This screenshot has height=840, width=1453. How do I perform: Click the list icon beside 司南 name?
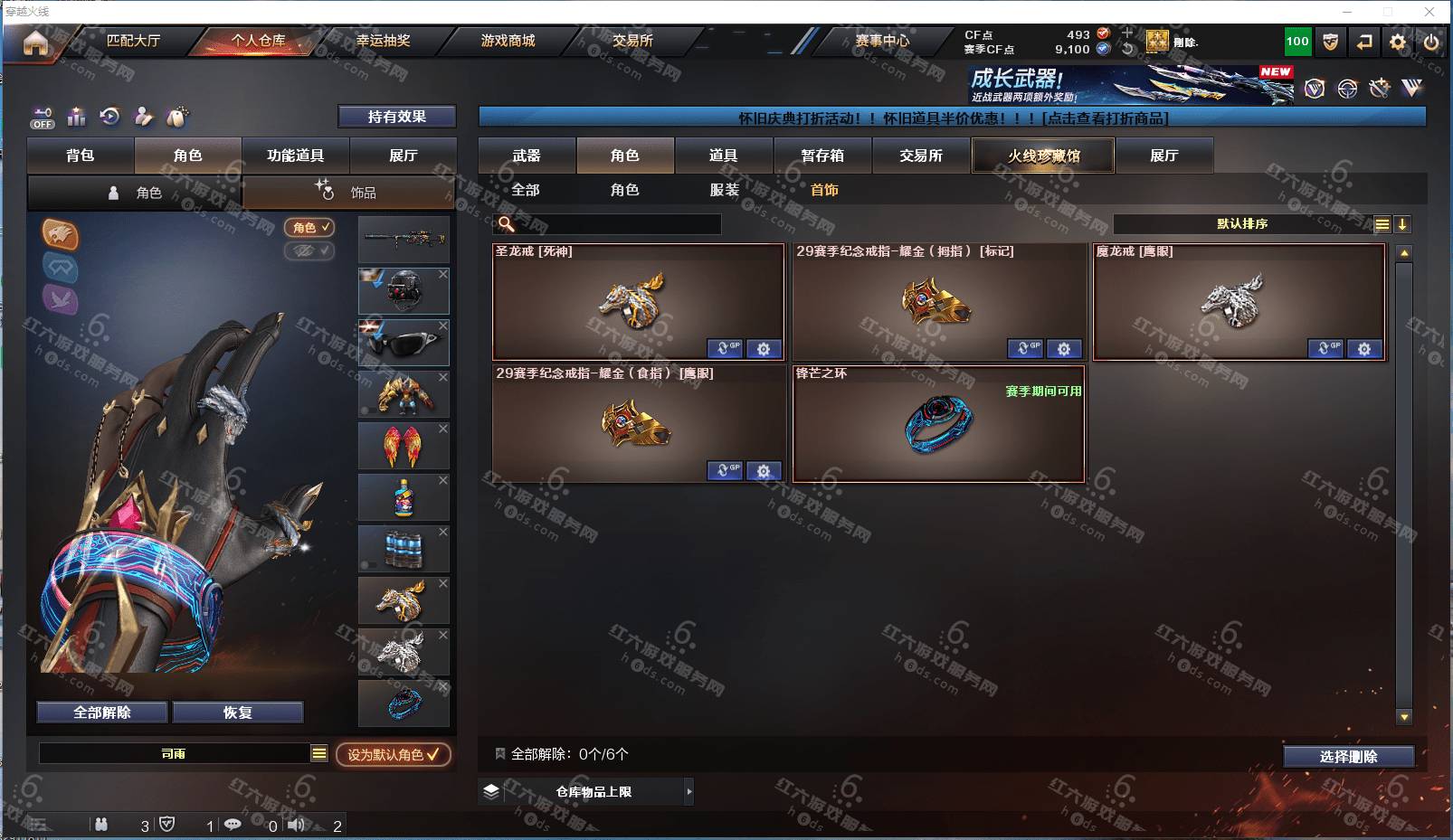point(319,753)
